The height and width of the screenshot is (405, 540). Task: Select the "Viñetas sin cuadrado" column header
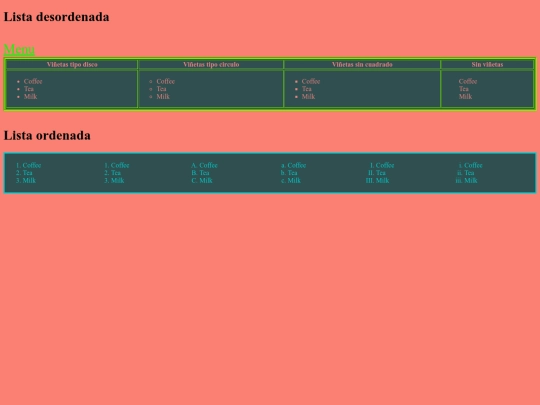[x=362, y=64]
